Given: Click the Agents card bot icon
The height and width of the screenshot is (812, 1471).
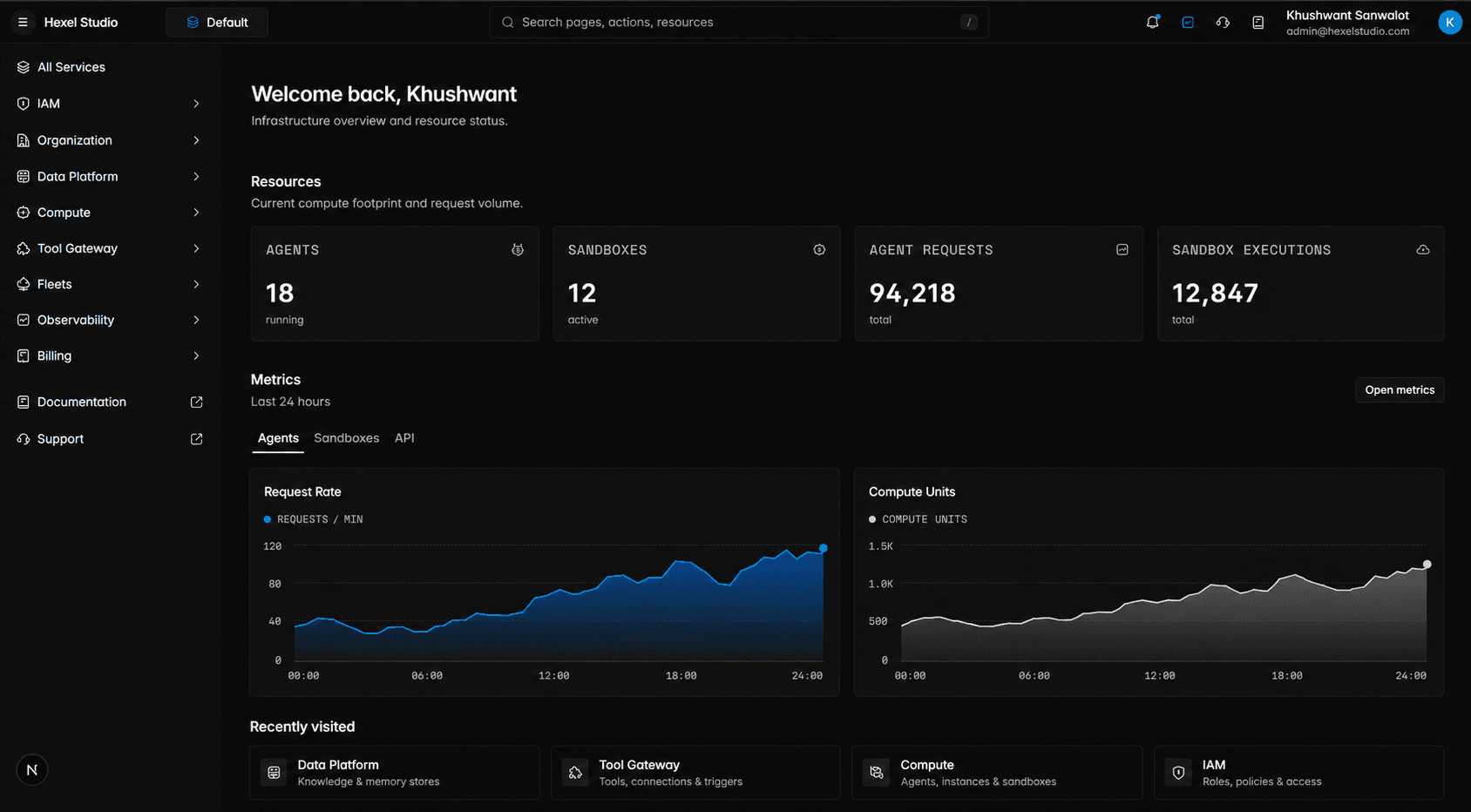Looking at the screenshot, I should pos(518,250).
